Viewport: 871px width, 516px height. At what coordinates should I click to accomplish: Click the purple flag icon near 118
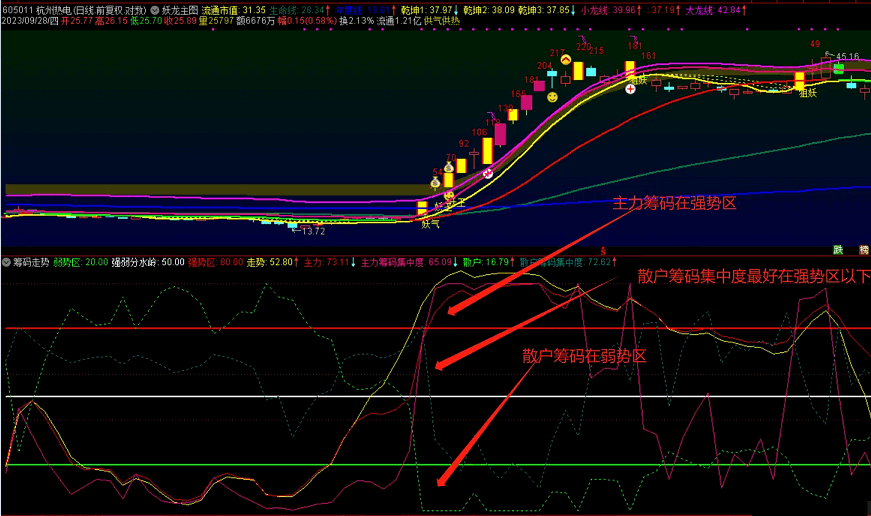[x=491, y=114]
